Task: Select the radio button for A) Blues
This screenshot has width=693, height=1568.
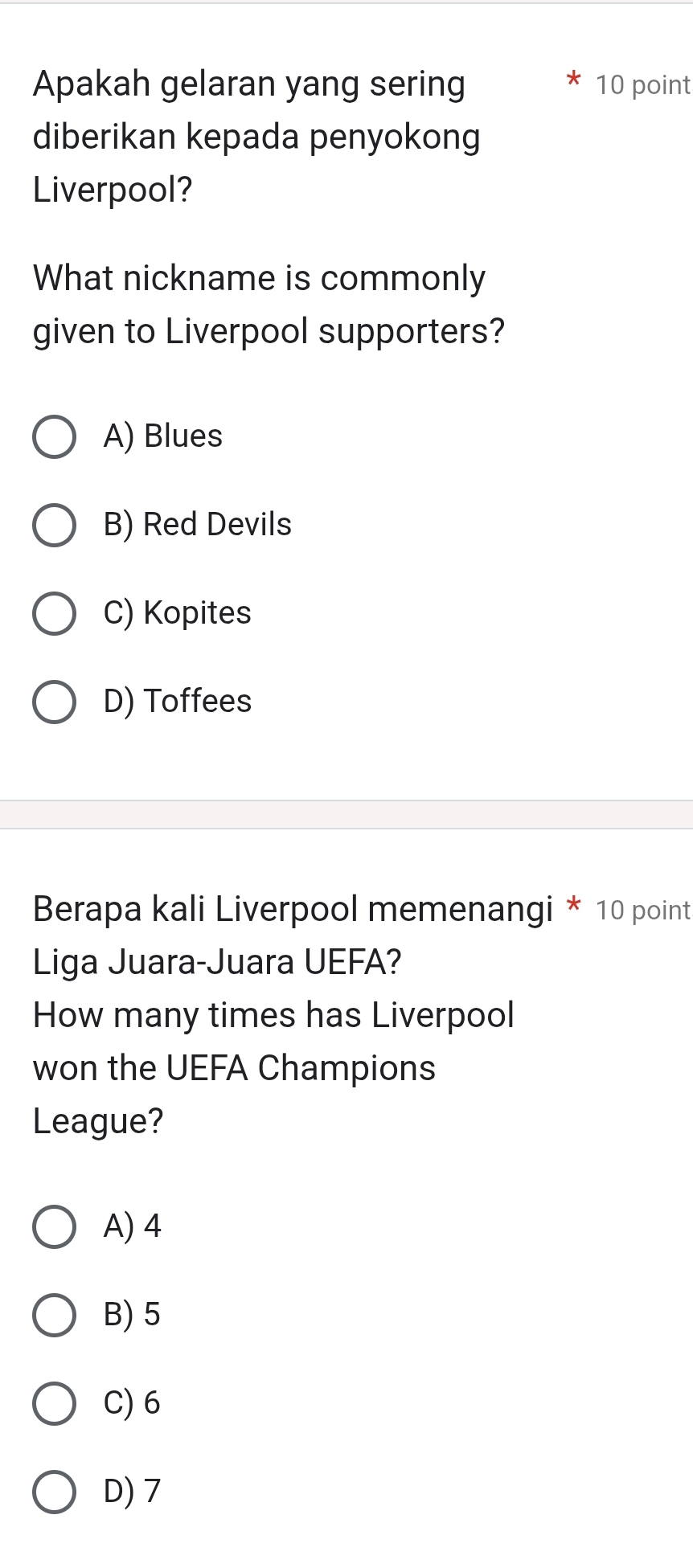Action: pyautogui.click(x=55, y=437)
